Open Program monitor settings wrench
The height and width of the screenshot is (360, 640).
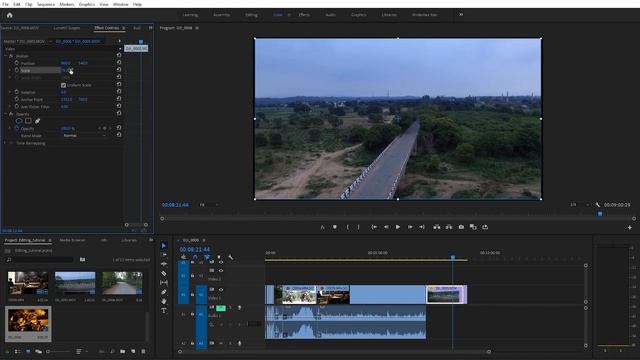click(598, 204)
